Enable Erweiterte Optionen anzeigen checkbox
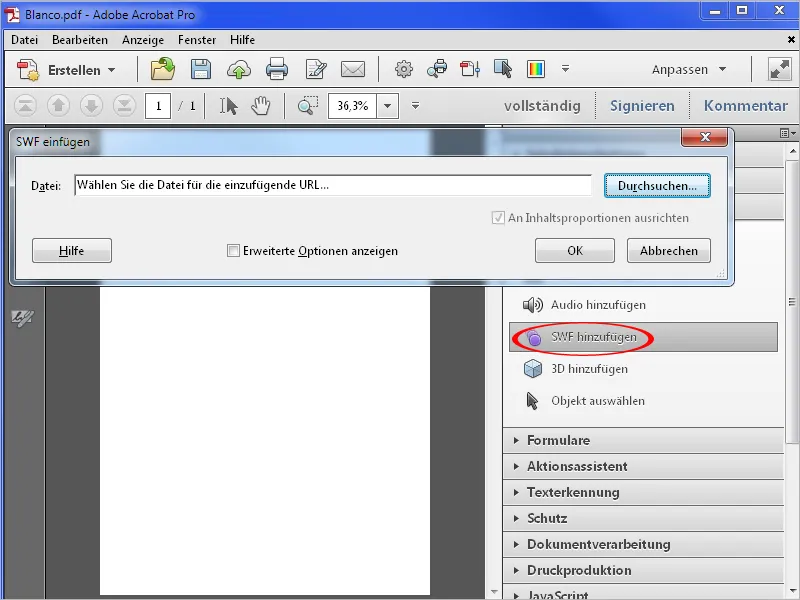 (233, 251)
